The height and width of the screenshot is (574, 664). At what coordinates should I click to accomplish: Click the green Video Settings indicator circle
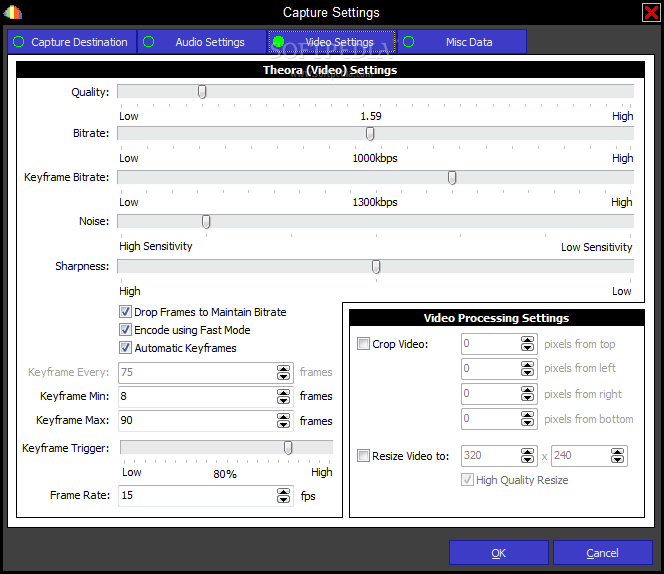[279, 42]
